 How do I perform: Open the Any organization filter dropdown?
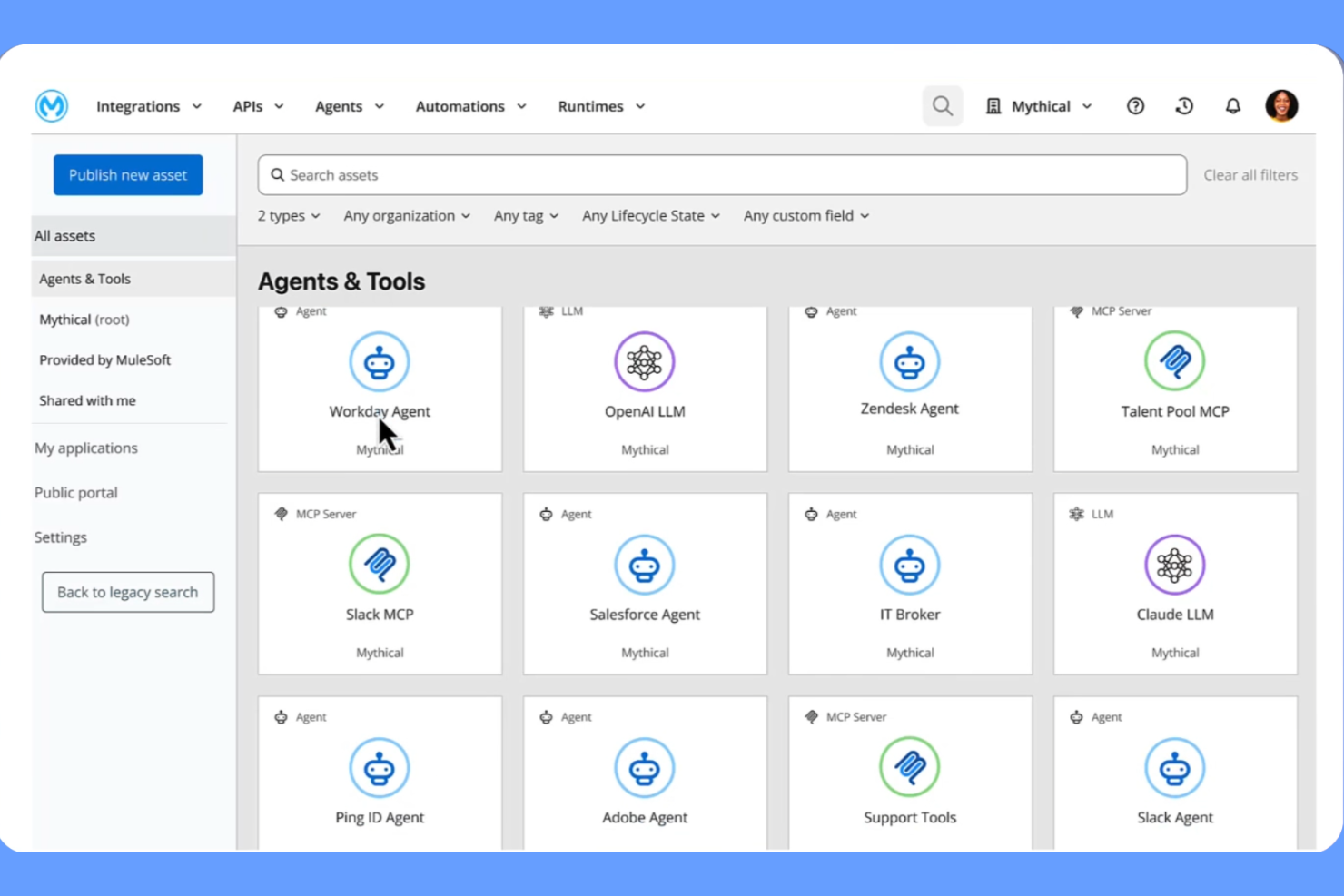(x=407, y=216)
